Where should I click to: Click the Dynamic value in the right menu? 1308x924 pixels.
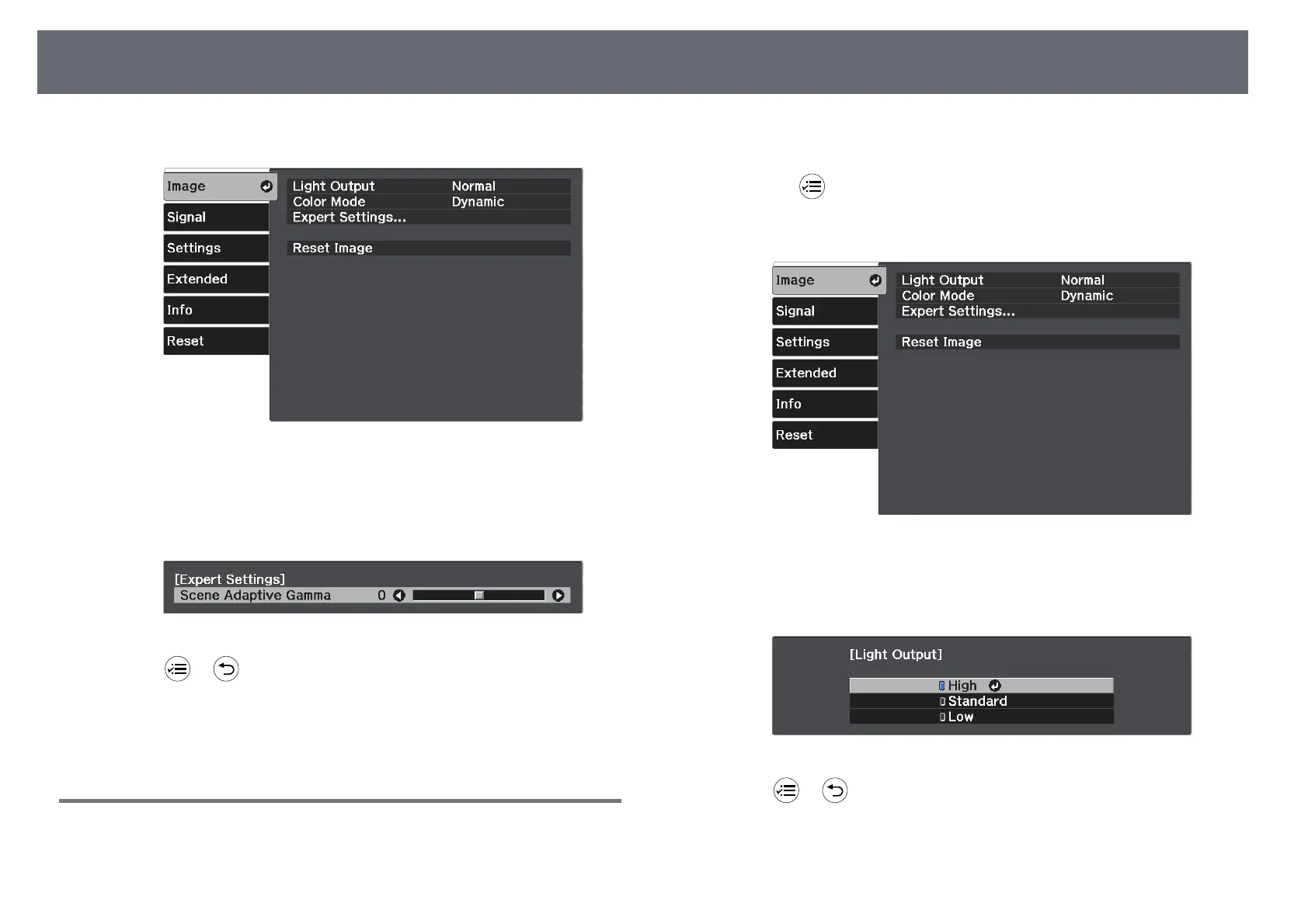click(x=1087, y=296)
